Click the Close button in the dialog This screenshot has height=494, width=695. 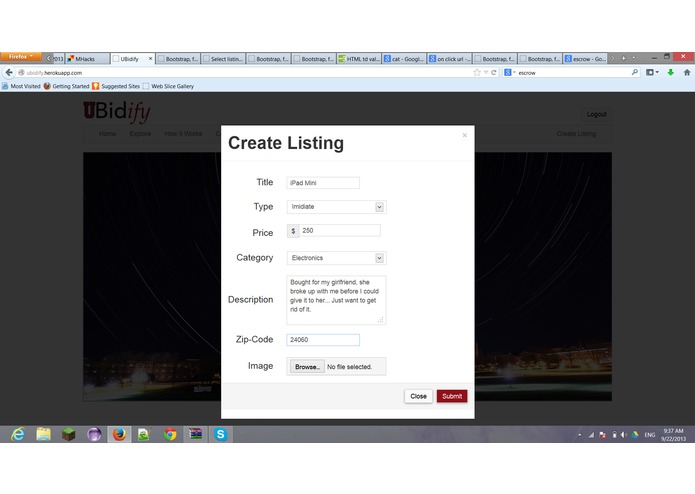point(418,396)
